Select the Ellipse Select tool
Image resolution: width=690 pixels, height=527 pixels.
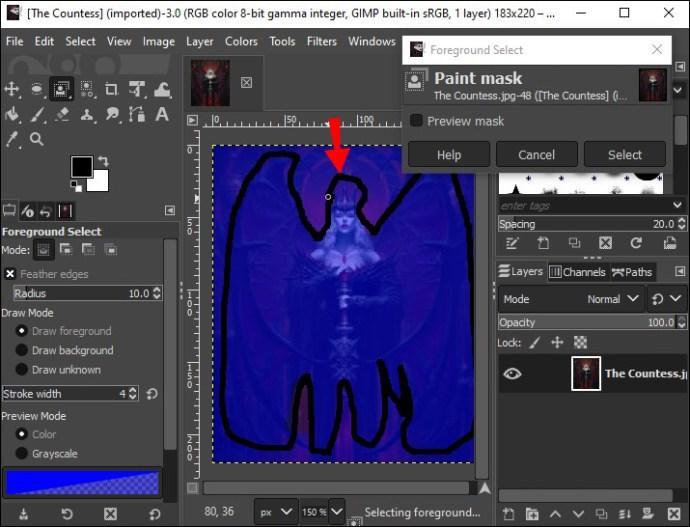(x=37, y=89)
